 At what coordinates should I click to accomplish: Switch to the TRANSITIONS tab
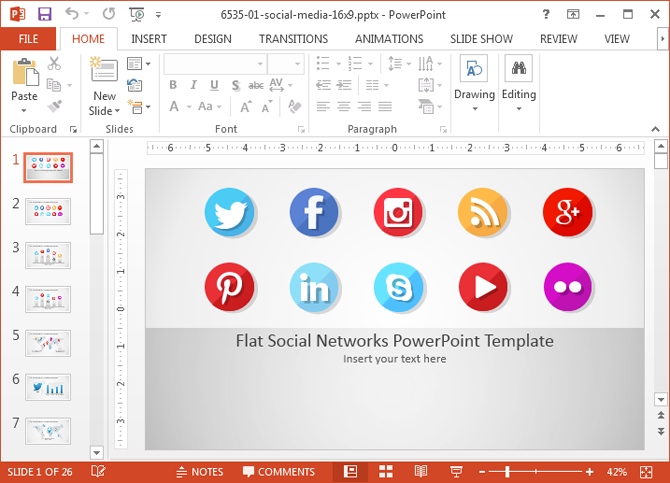pos(294,39)
